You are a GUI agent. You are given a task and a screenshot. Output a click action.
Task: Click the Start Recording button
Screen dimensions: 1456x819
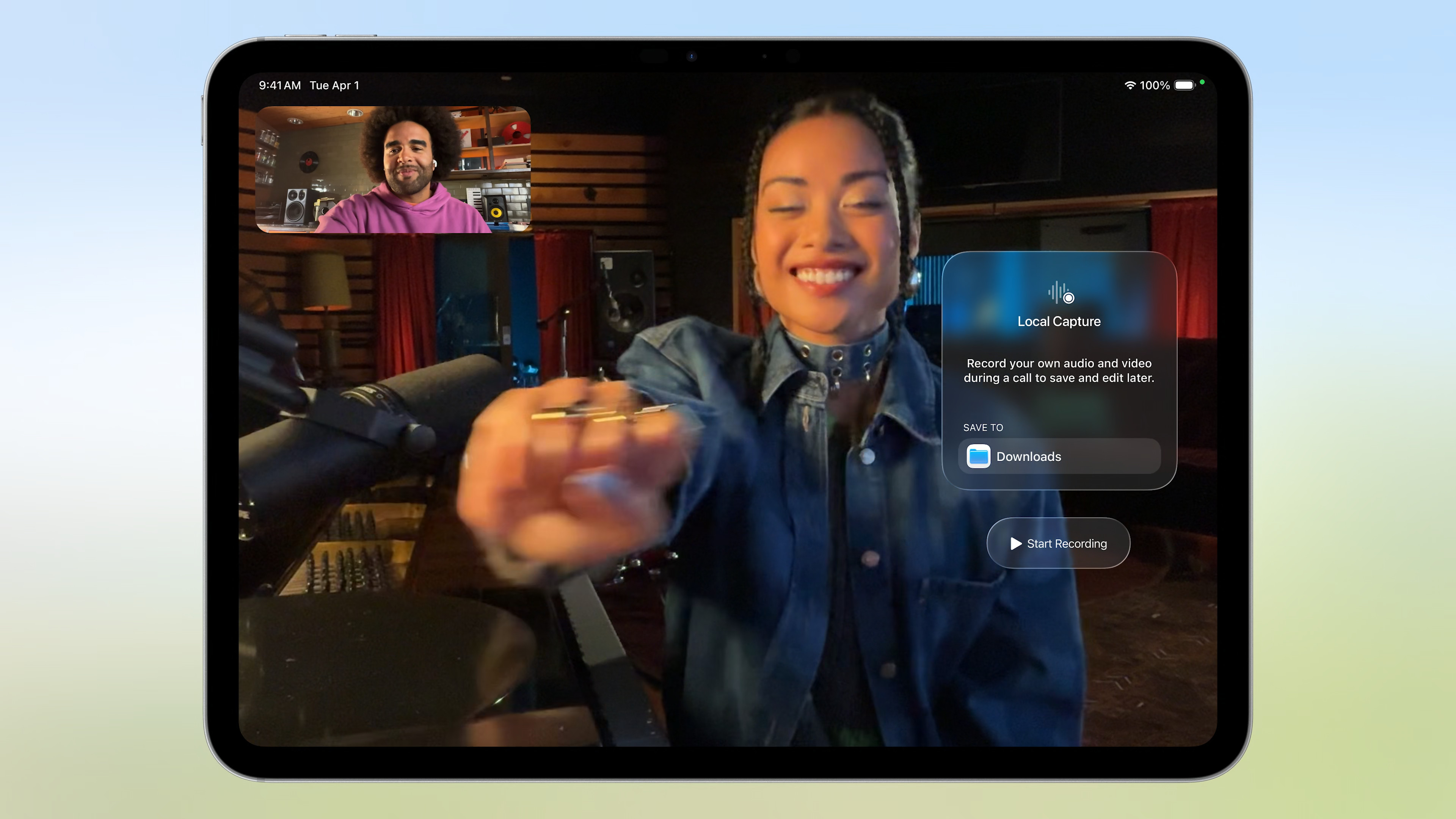tap(1058, 543)
